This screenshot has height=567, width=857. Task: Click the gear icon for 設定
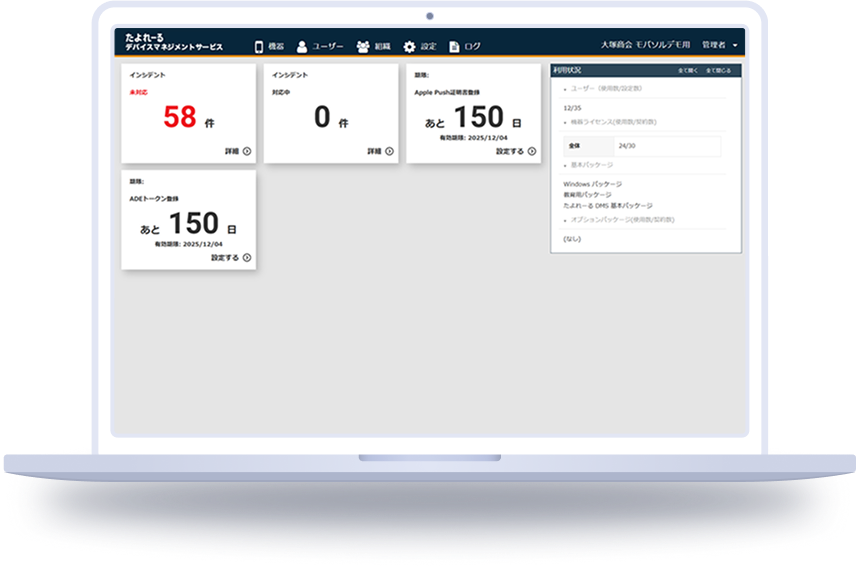(x=409, y=46)
